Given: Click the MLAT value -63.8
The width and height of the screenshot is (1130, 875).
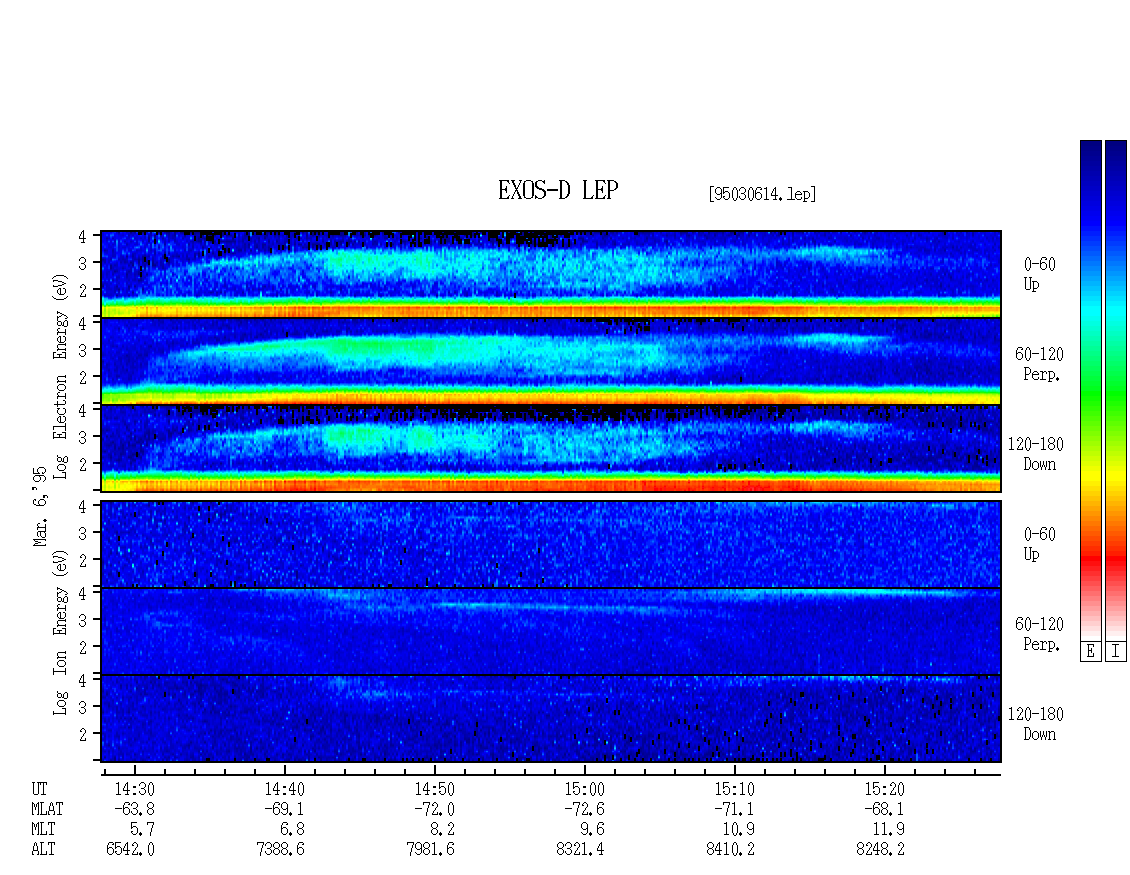Looking at the screenshot, I should (x=135, y=809).
